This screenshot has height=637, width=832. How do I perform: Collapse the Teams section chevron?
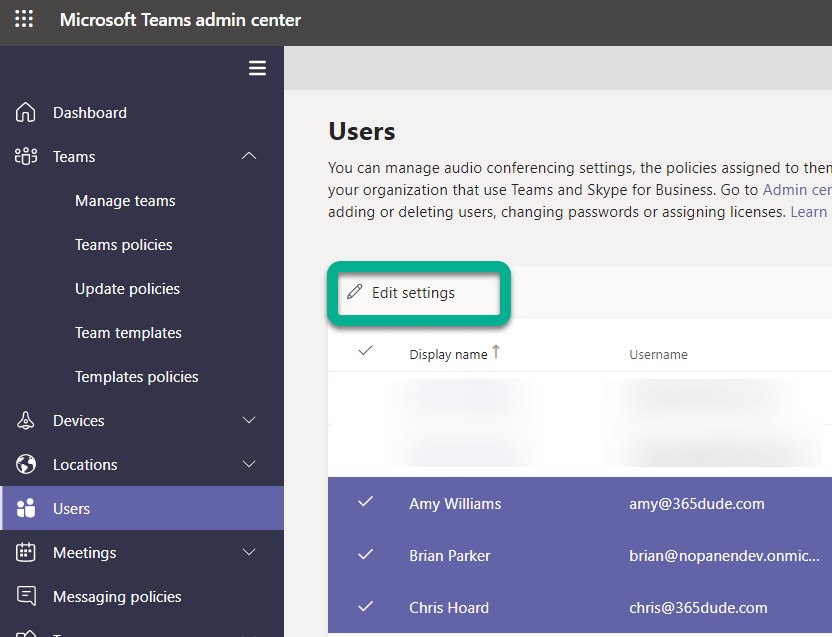(249, 157)
